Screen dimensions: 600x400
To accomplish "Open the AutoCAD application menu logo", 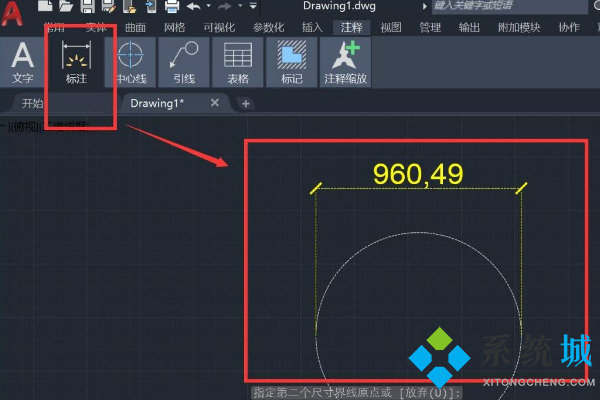I will tap(14, 8).
